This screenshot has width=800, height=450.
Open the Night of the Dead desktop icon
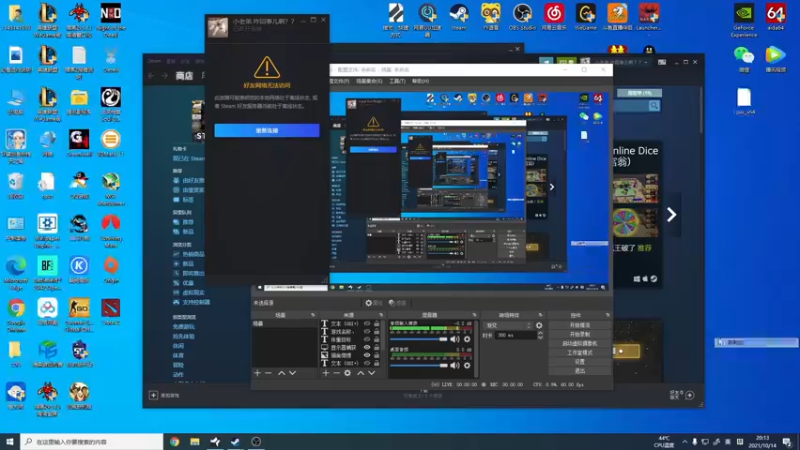coord(111,20)
